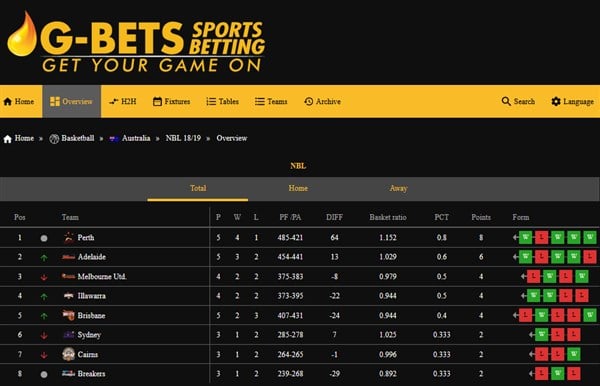Click the Brisbane team logo
Image resolution: width=600 pixels, height=386 pixels.
coord(68,315)
